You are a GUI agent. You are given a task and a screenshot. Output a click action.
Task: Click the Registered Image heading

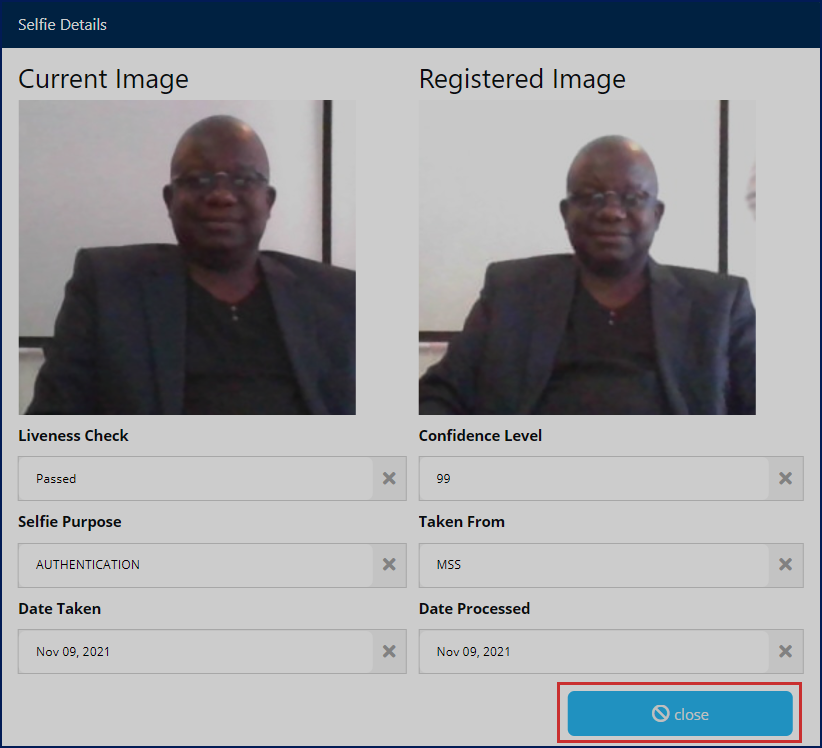tap(522, 79)
